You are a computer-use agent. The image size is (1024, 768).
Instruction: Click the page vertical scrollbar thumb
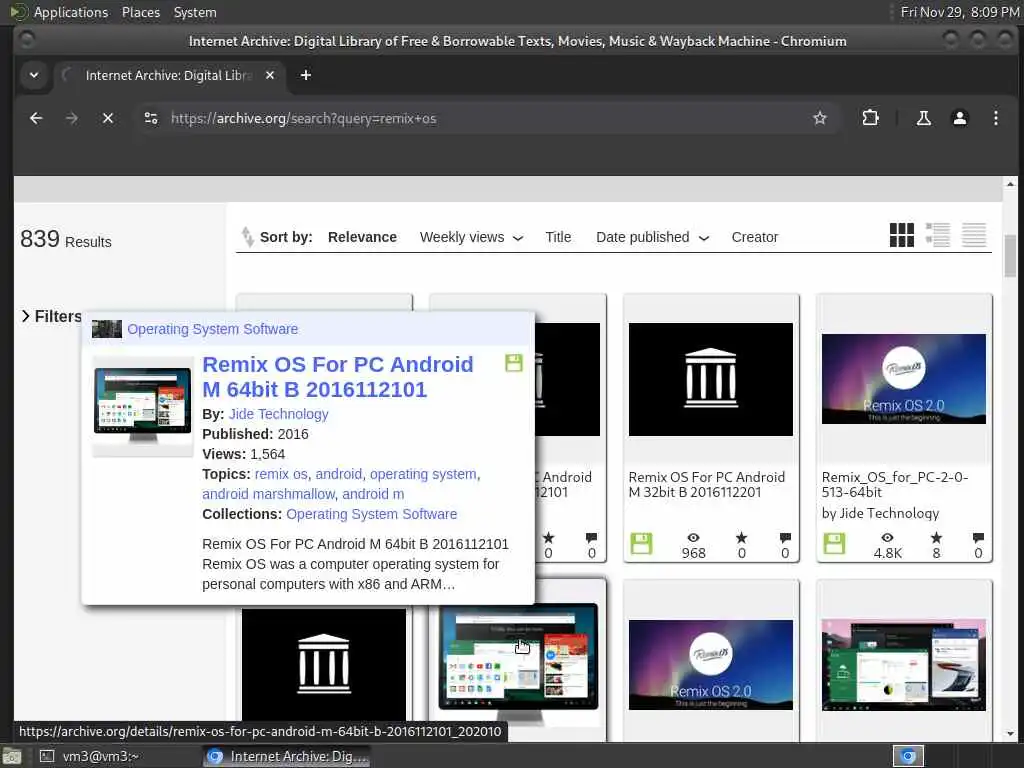click(x=1010, y=255)
